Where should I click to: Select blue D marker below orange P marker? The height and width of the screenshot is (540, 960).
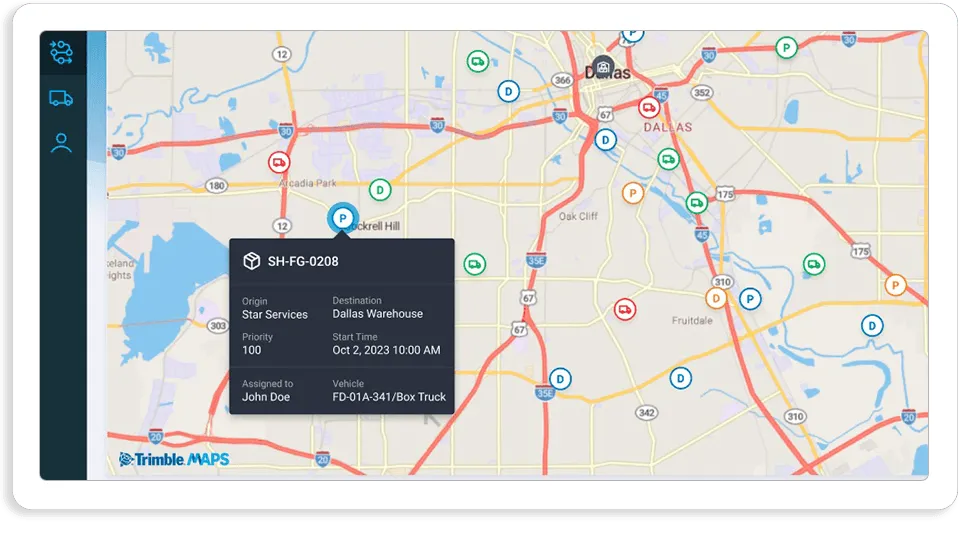point(872,326)
